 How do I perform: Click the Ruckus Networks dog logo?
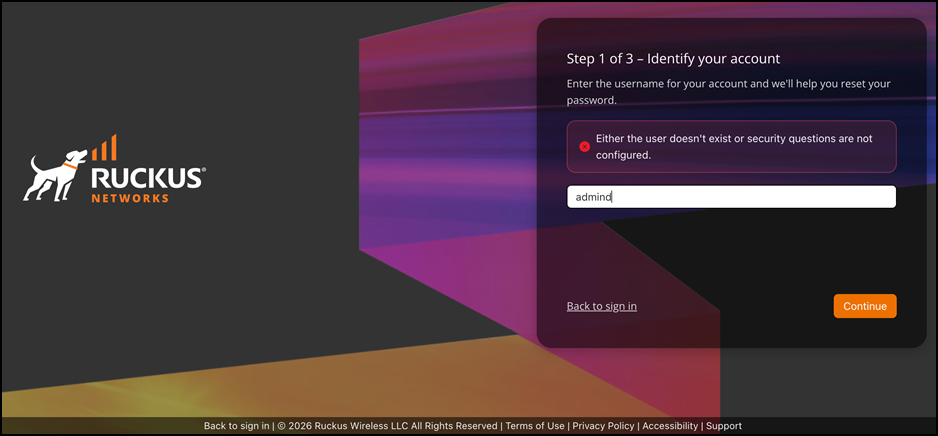point(115,169)
